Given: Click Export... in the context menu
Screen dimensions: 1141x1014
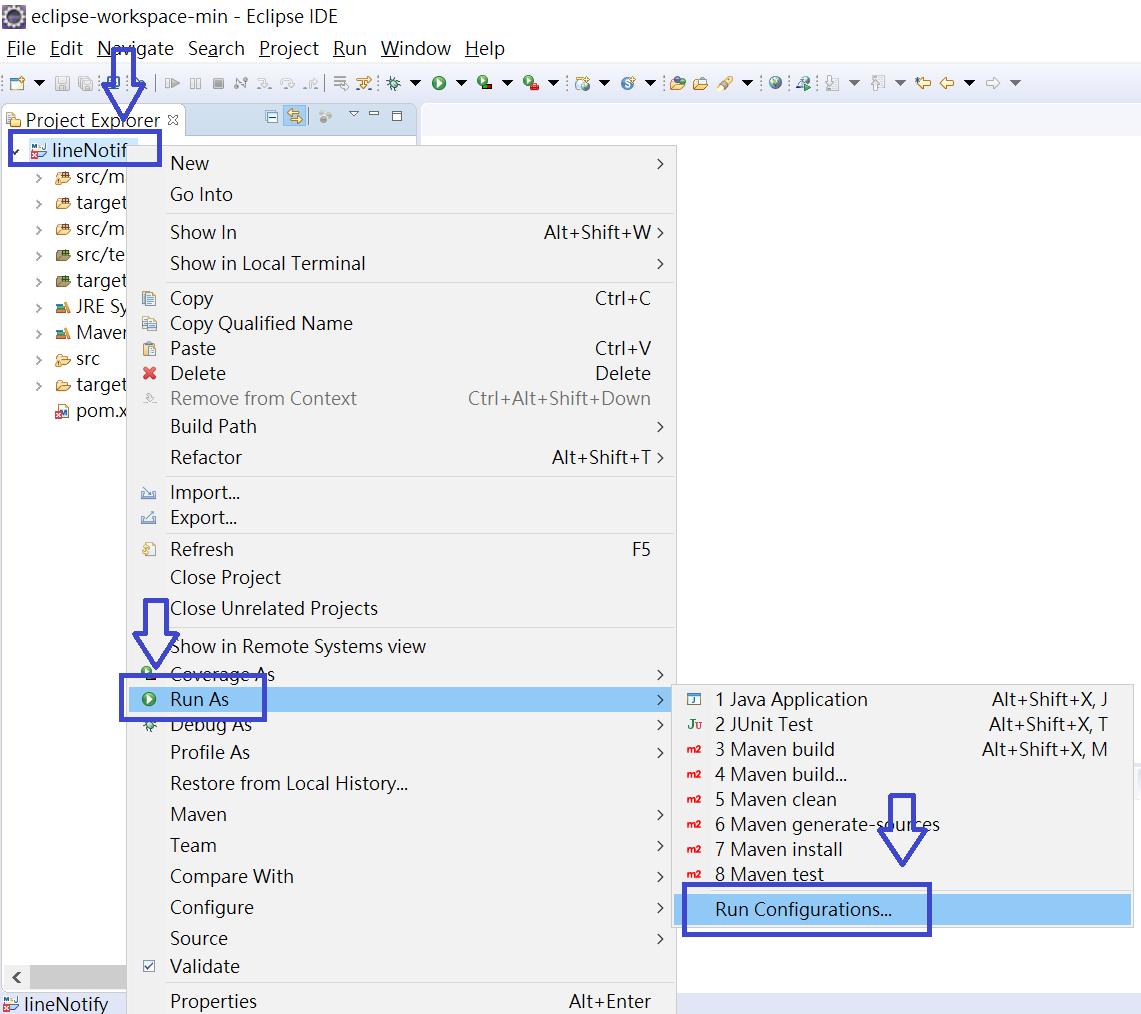Looking at the screenshot, I should click(x=401, y=518).
